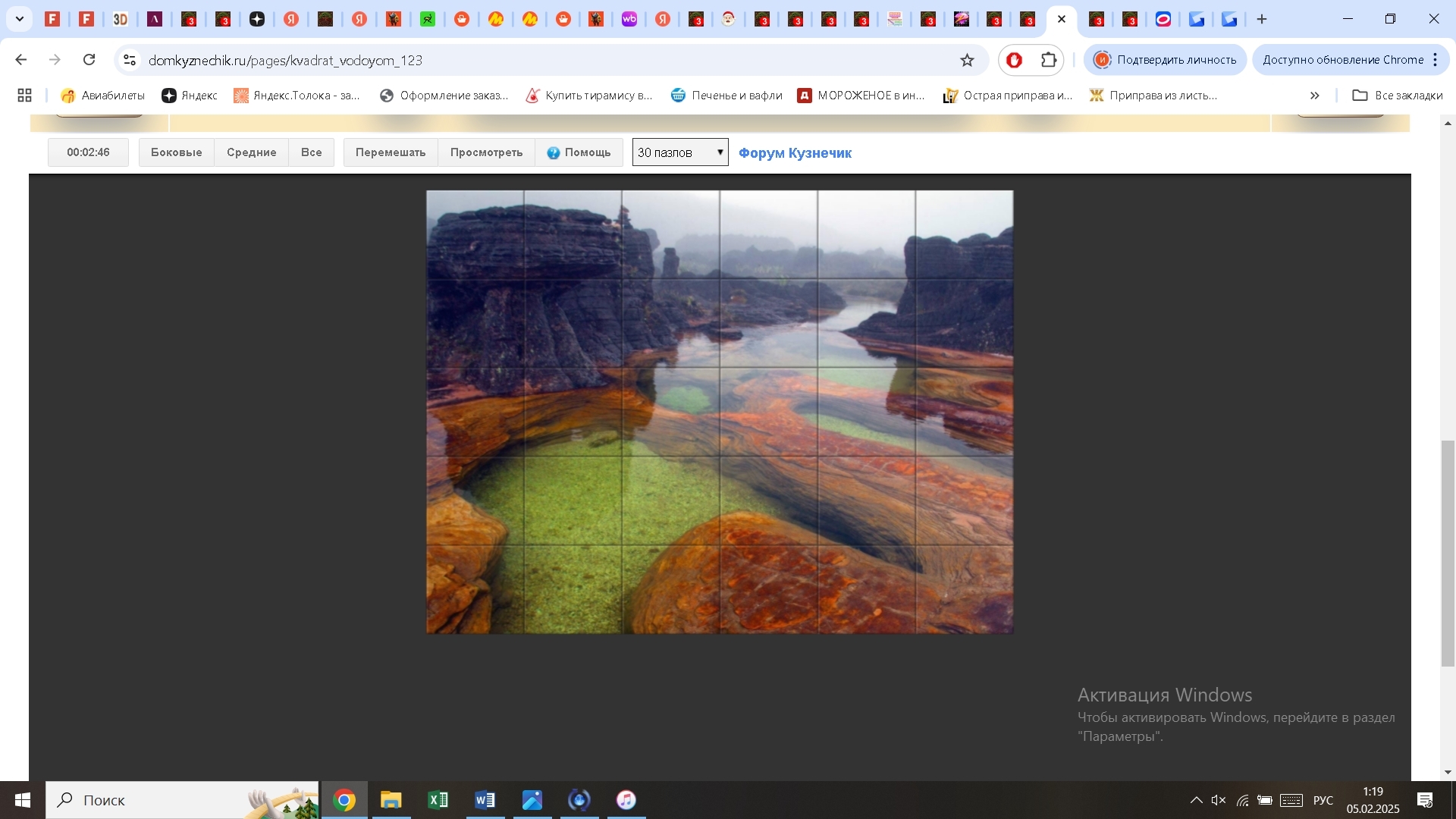The width and height of the screenshot is (1456, 819).
Task: Open File Explorer from the taskbar
Action: point(391,800)
